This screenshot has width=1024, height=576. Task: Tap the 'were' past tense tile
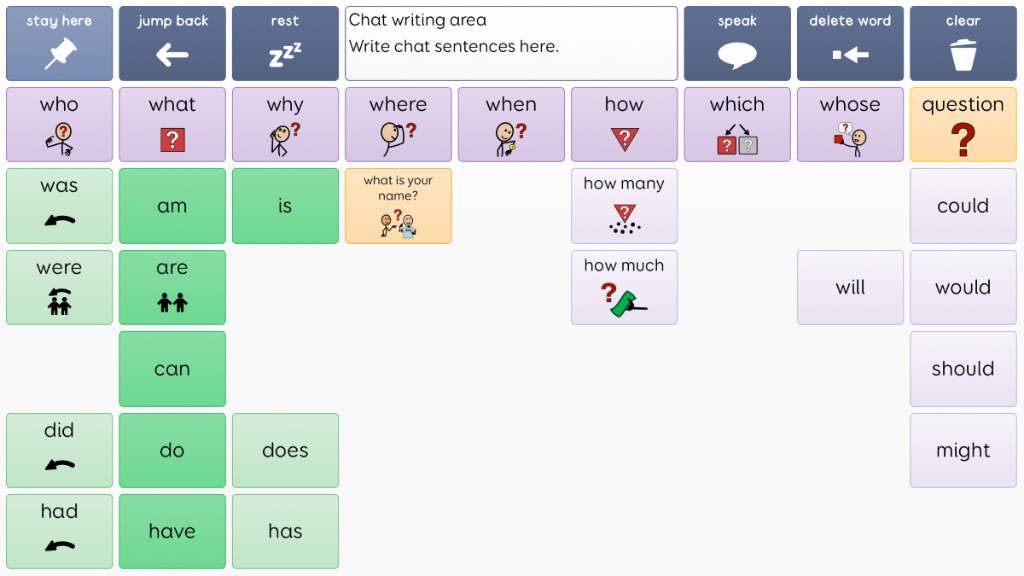[x=59, y=288]
